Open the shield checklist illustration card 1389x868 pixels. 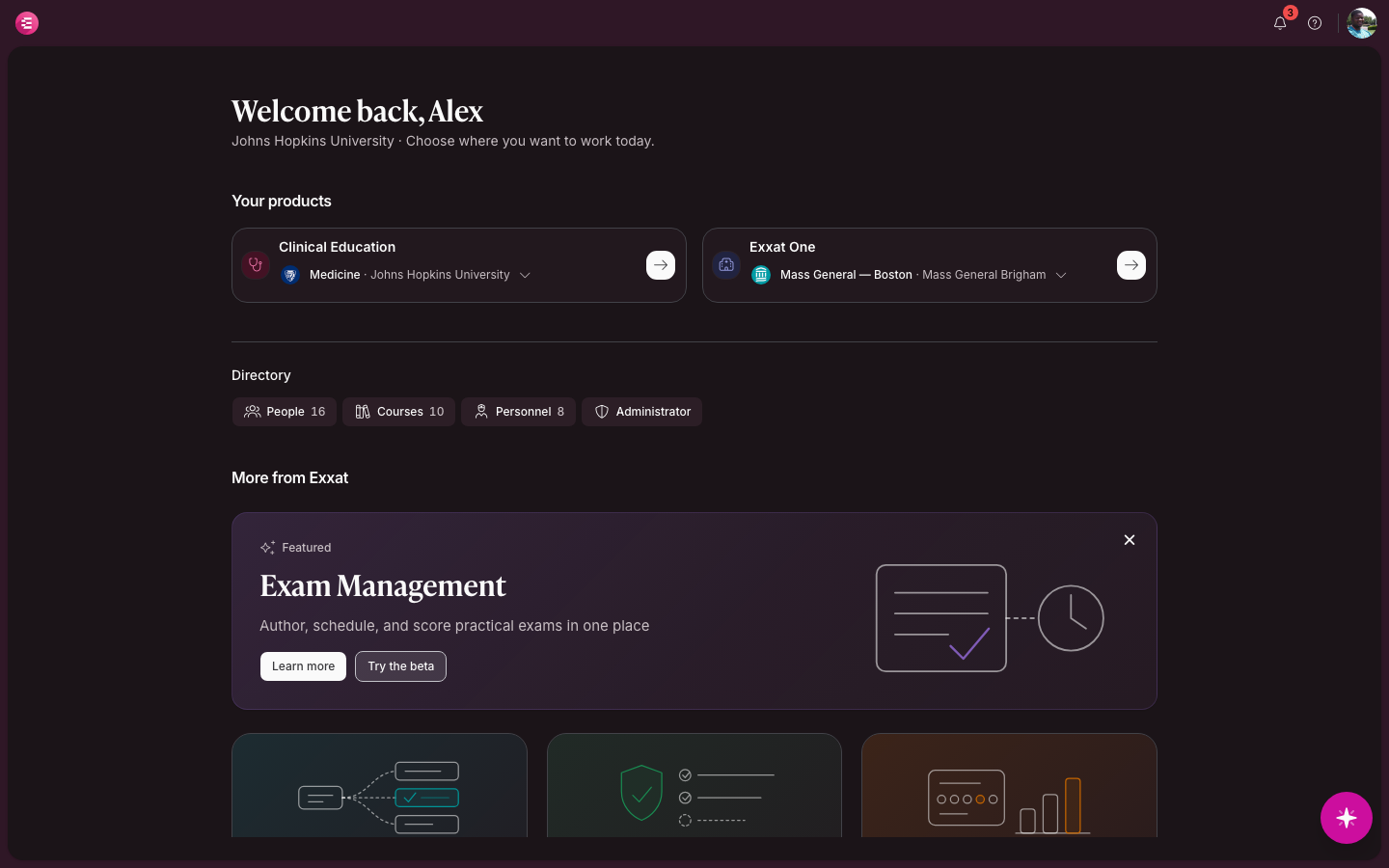click(694, 785)
